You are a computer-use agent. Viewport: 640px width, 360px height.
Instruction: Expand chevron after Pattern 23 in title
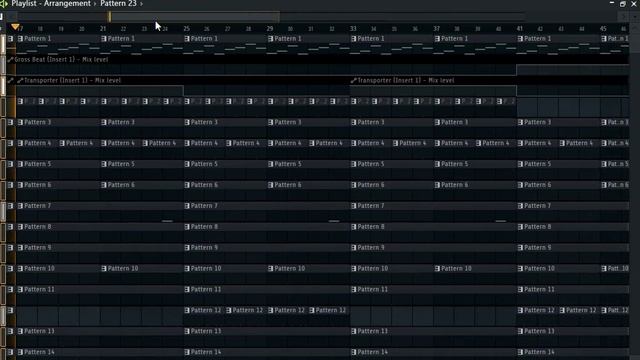(142, 4)
